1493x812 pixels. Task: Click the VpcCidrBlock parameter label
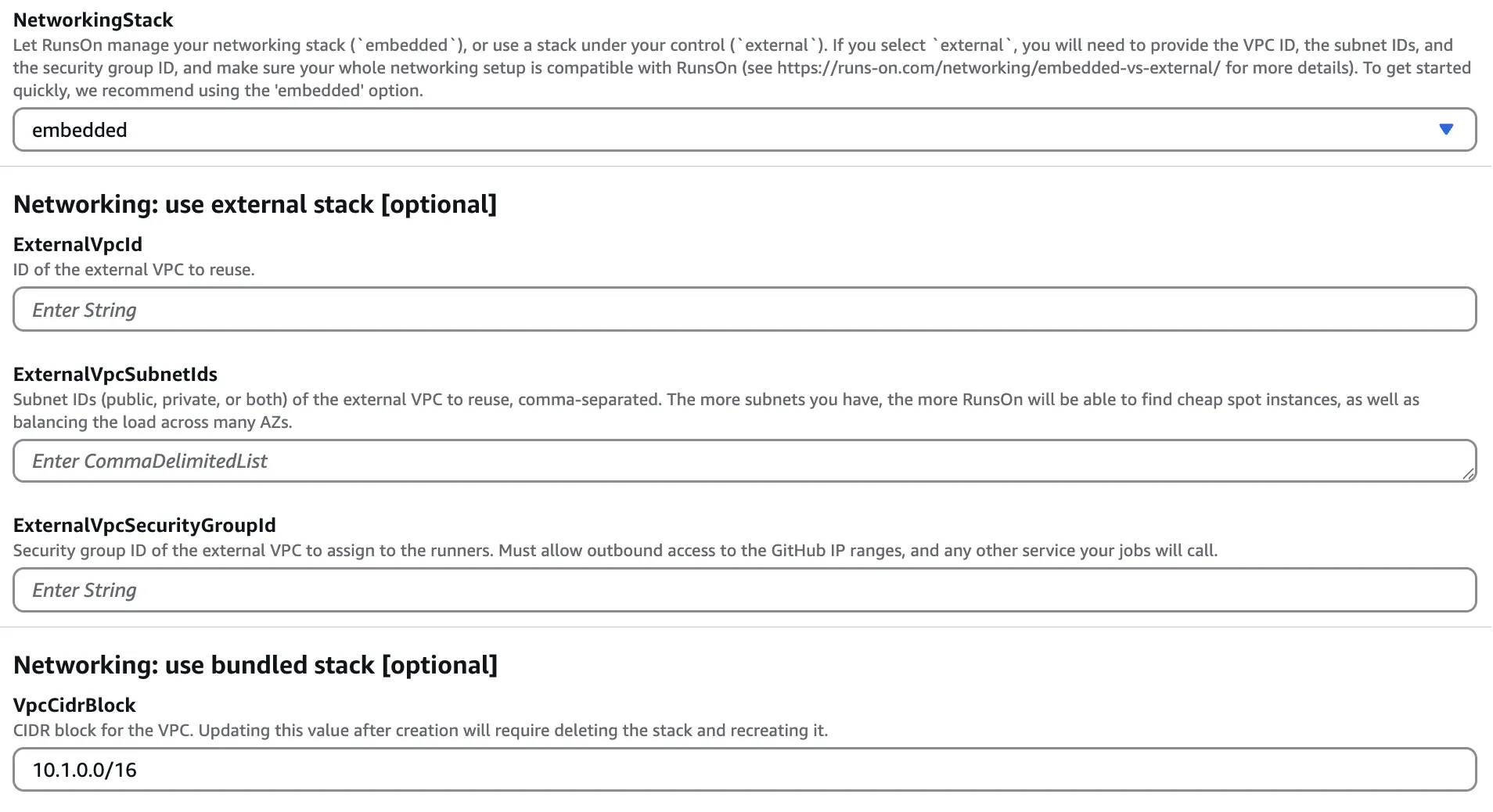pos(74,705)
